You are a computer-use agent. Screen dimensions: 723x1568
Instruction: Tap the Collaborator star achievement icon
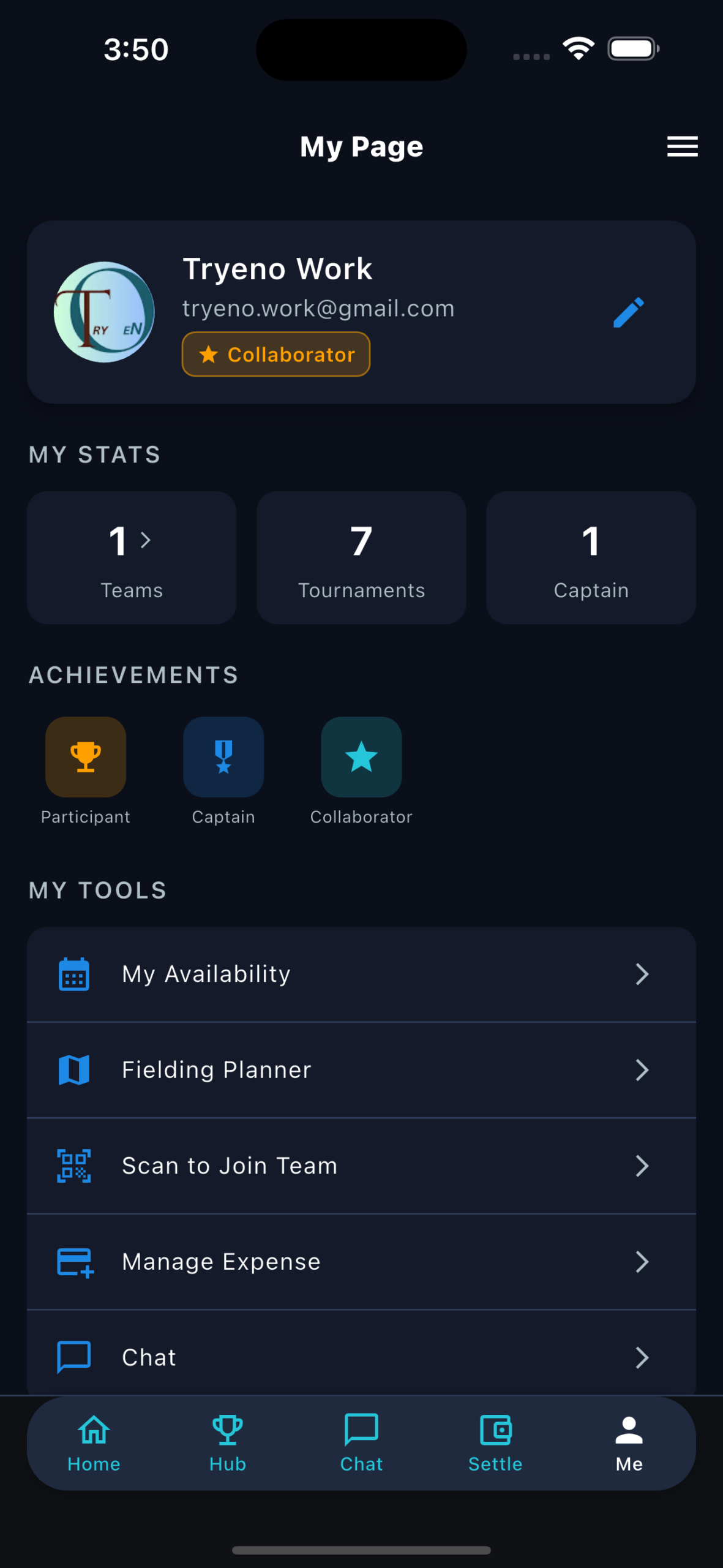pyautogui.click(x=361, y=757)
